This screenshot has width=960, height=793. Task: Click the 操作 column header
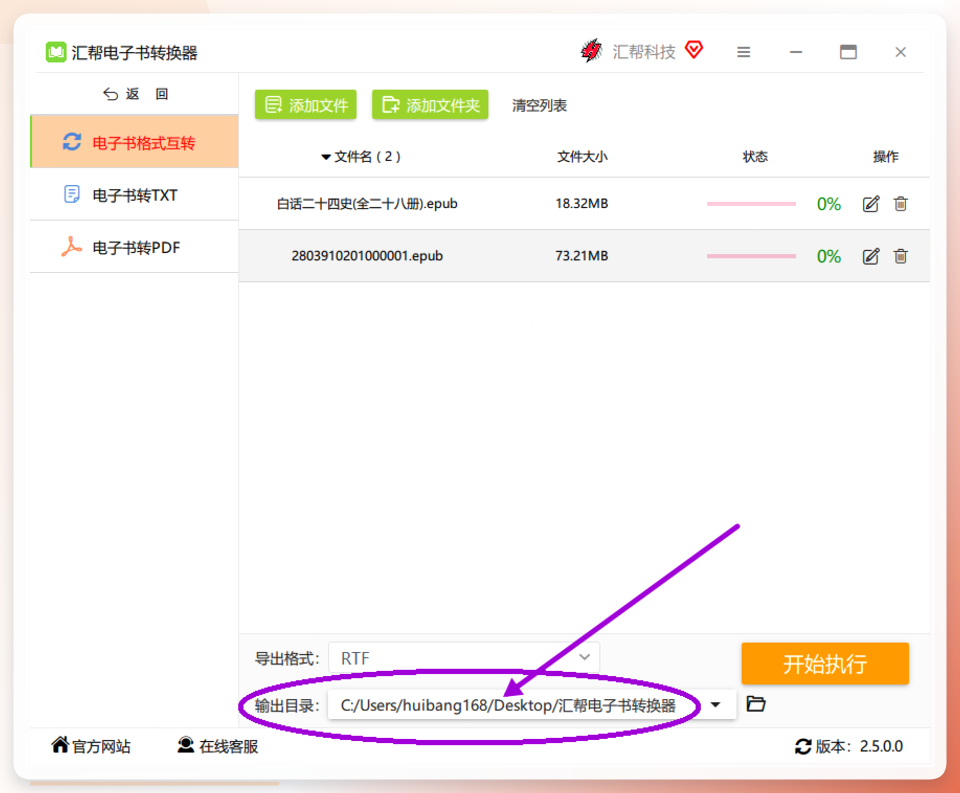point(885,157)
